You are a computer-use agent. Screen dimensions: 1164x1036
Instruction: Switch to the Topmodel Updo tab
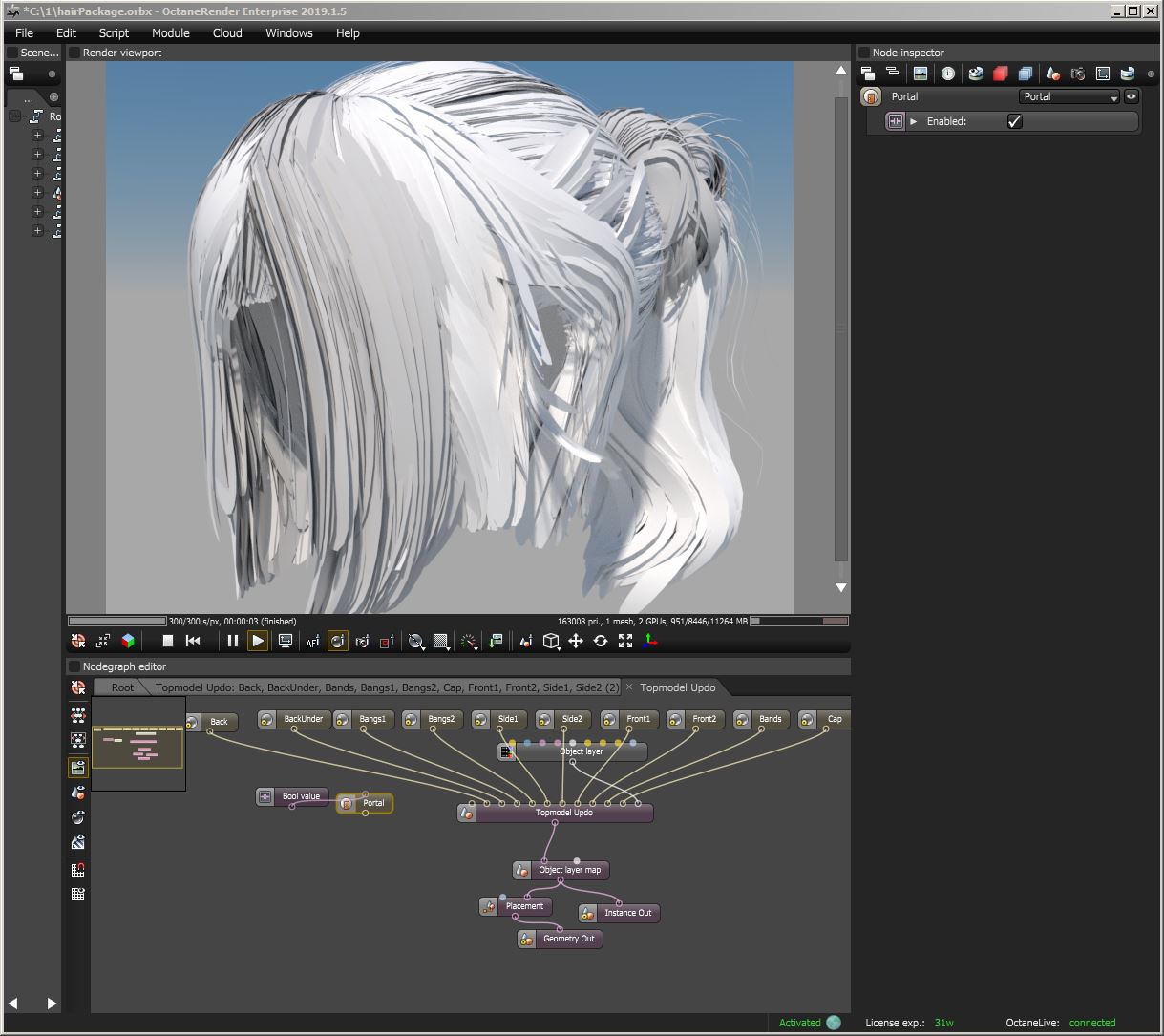pos(677,687)
